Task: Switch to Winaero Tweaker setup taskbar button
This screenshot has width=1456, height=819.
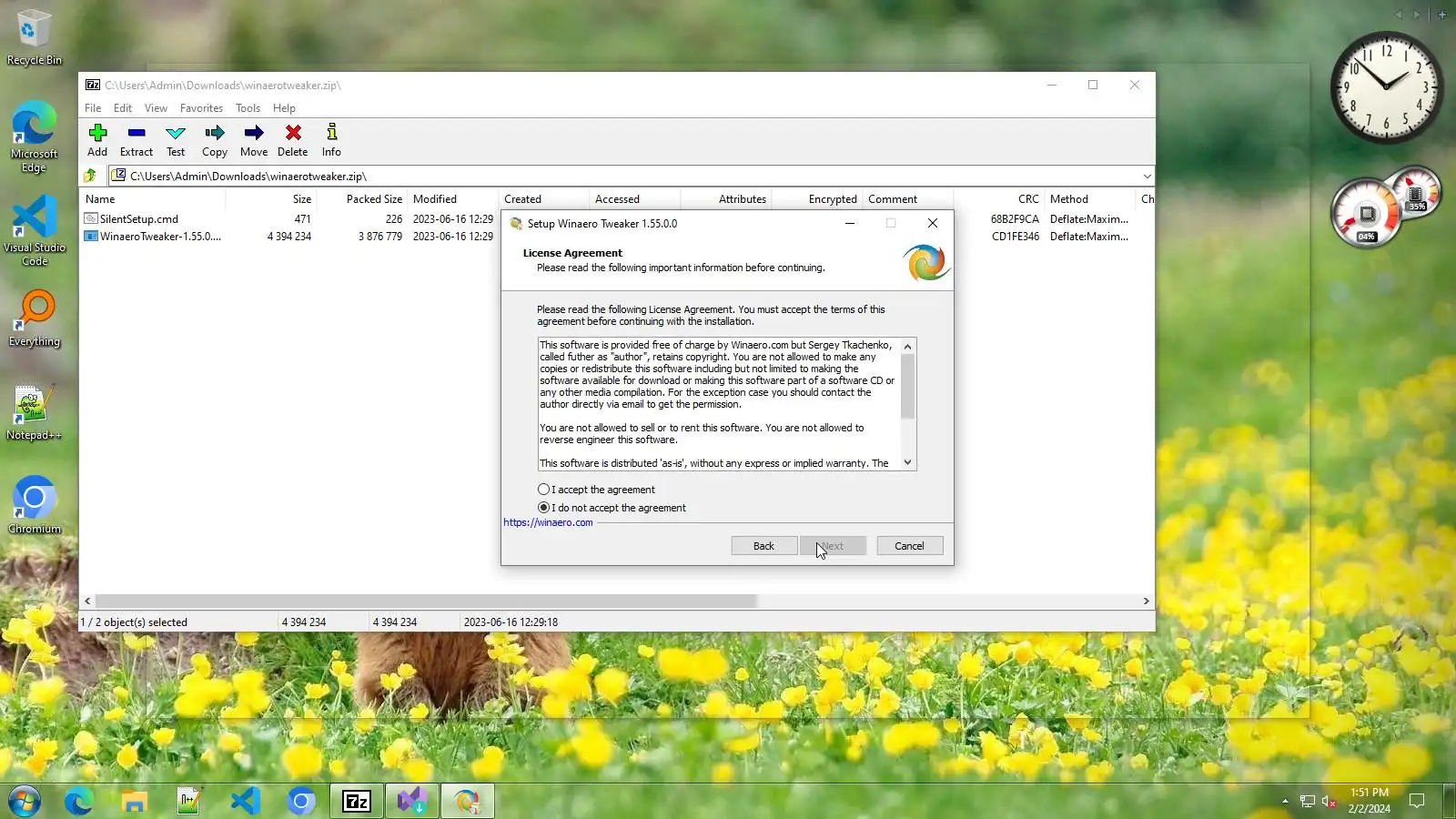Action: click(467, 801)
